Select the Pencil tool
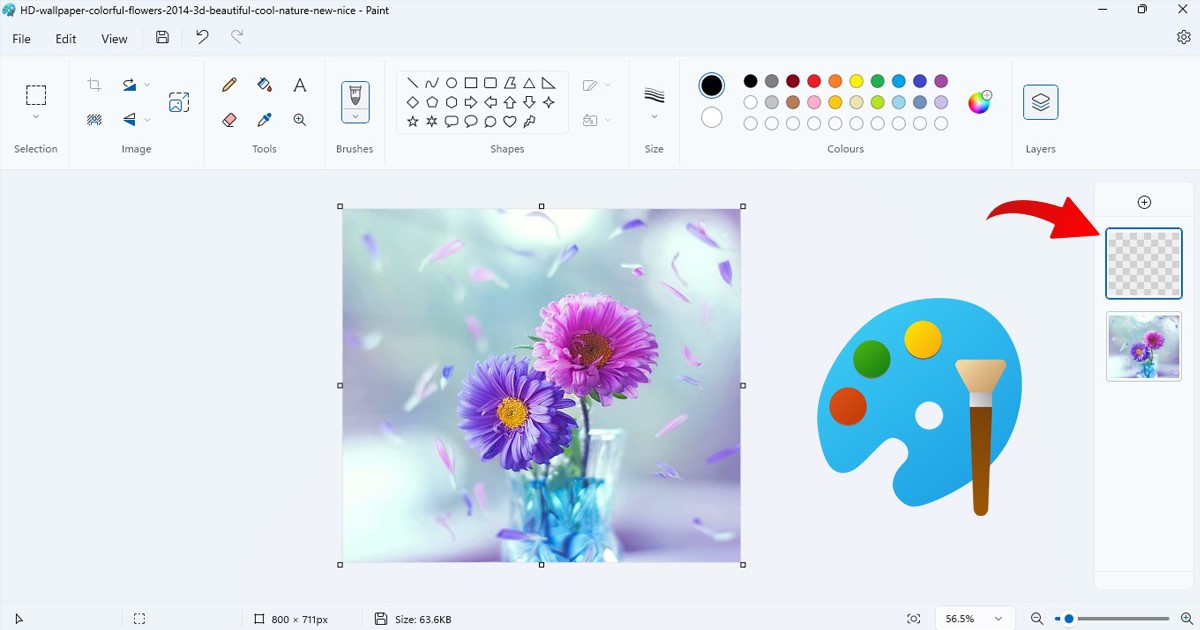Viewport: 1200px width, 630px height. [228, 85]
